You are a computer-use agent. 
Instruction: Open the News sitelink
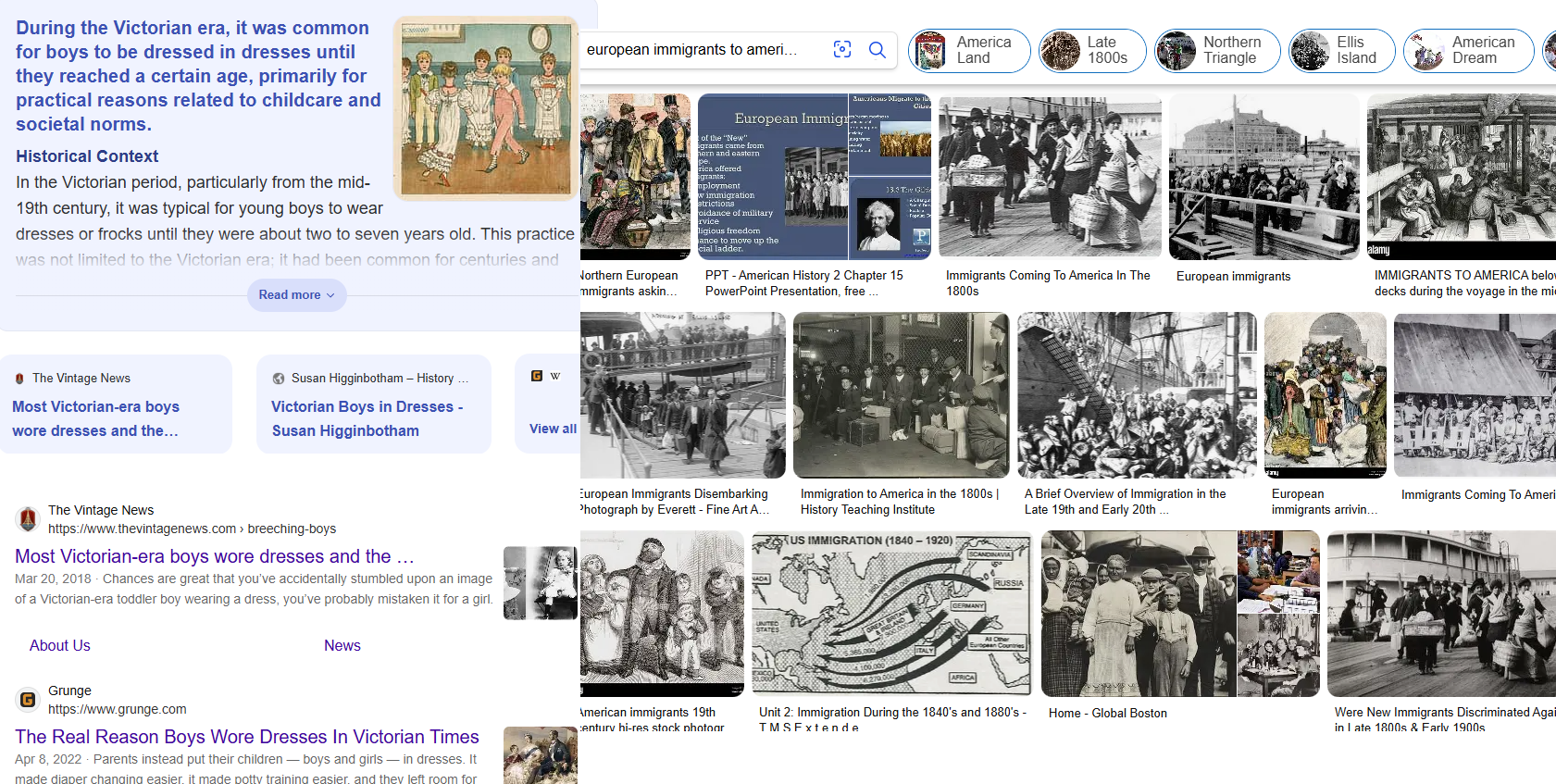click(x=342, y=645)
